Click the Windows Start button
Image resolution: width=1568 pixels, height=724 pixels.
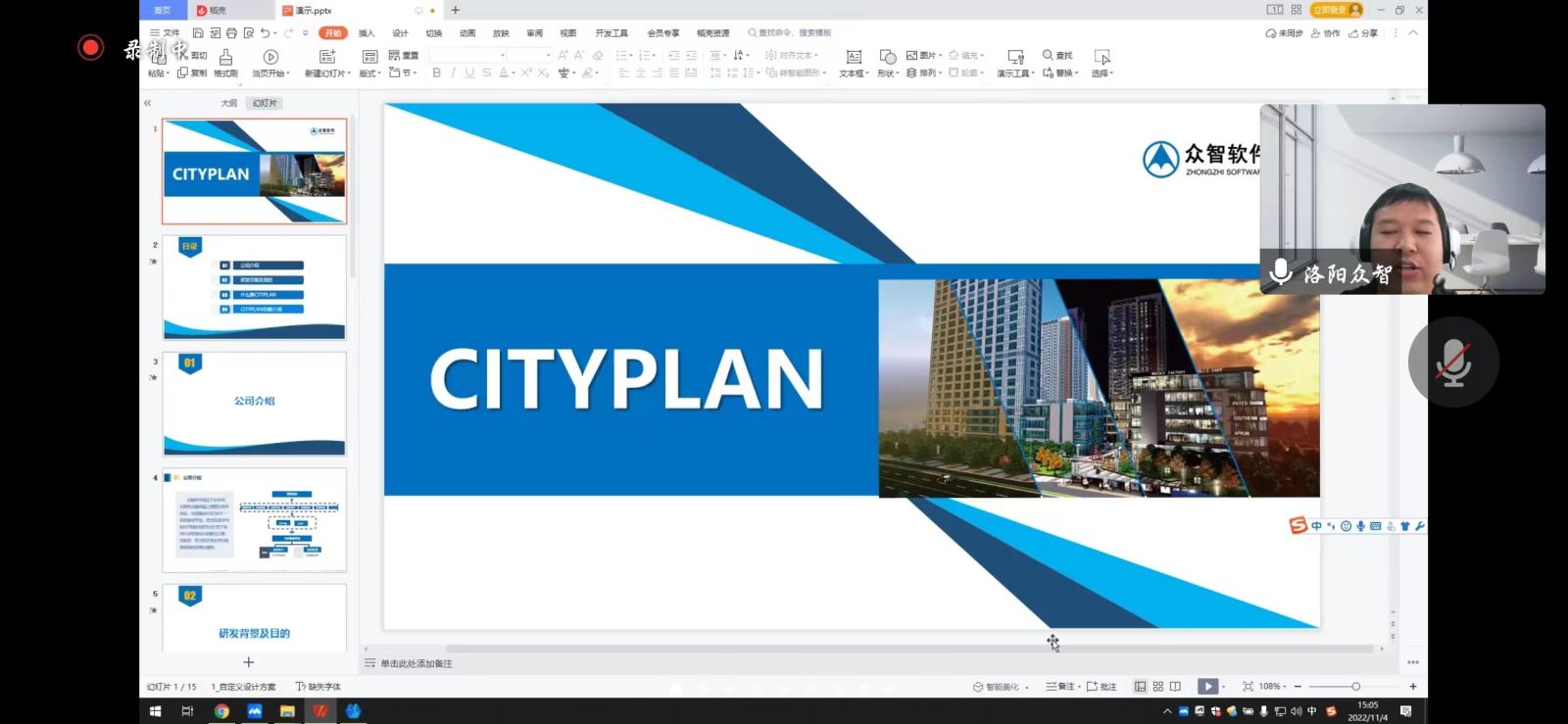tap(155, 711)
